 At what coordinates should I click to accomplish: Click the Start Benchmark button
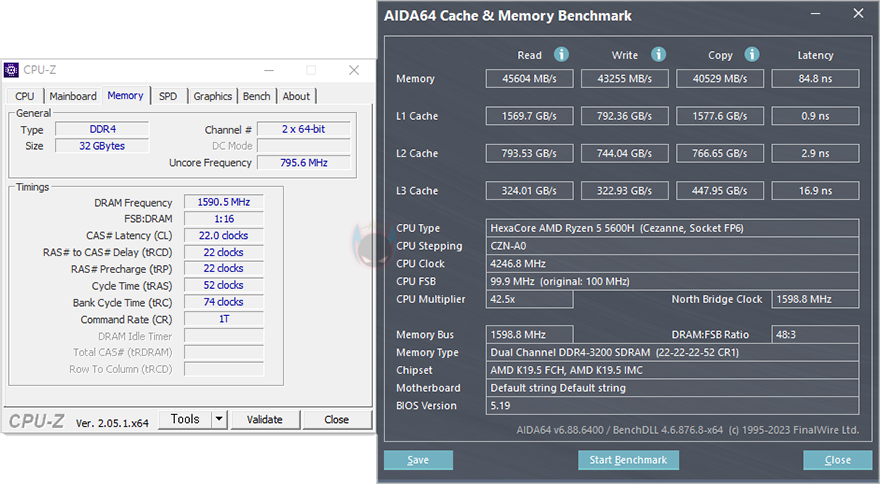[x=628, y=460]
